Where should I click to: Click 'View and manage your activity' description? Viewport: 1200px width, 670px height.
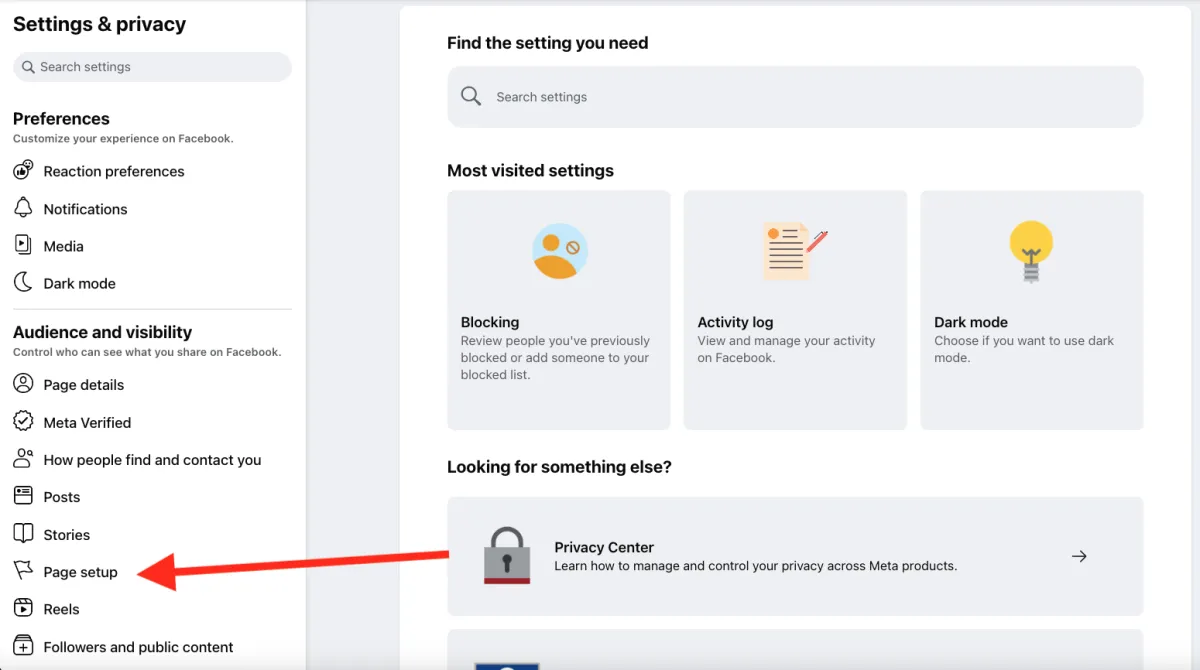[786, 349]
